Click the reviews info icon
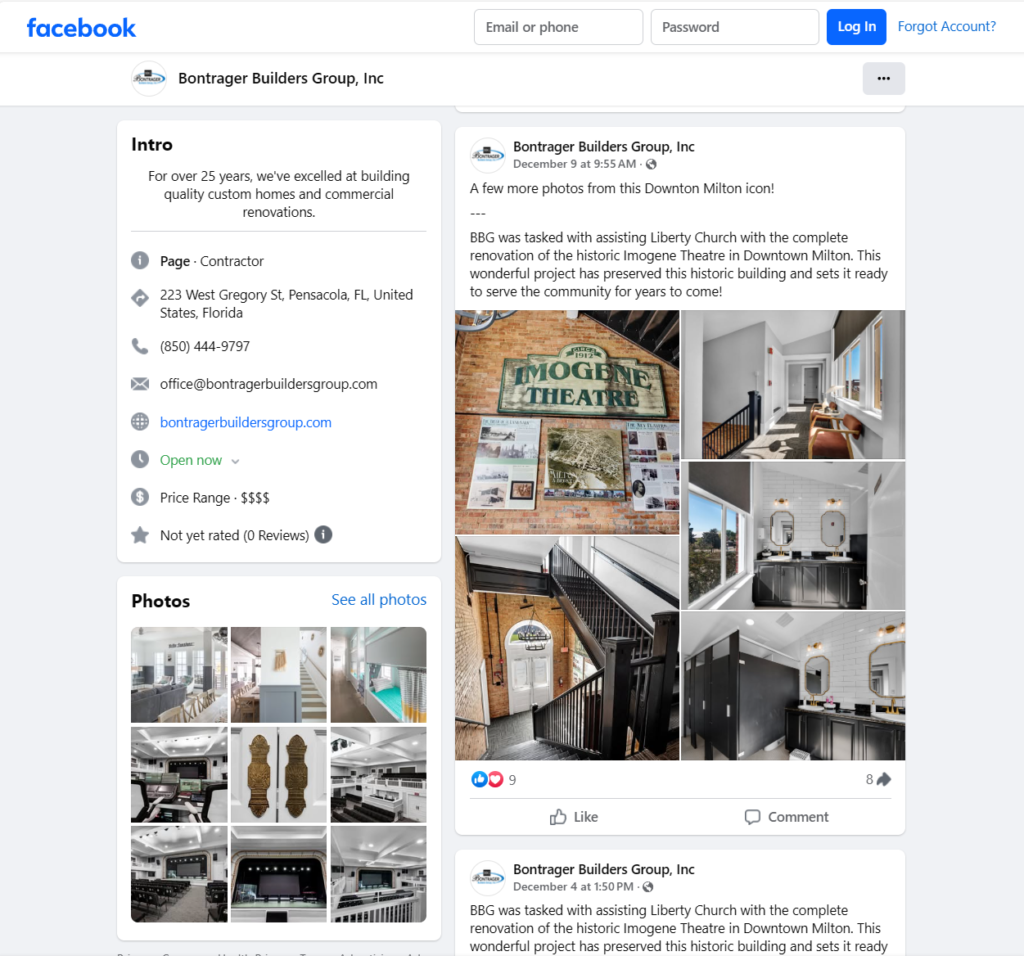Image resolution: width=1024 pixels, height=956 pixels. click(323, 535)
